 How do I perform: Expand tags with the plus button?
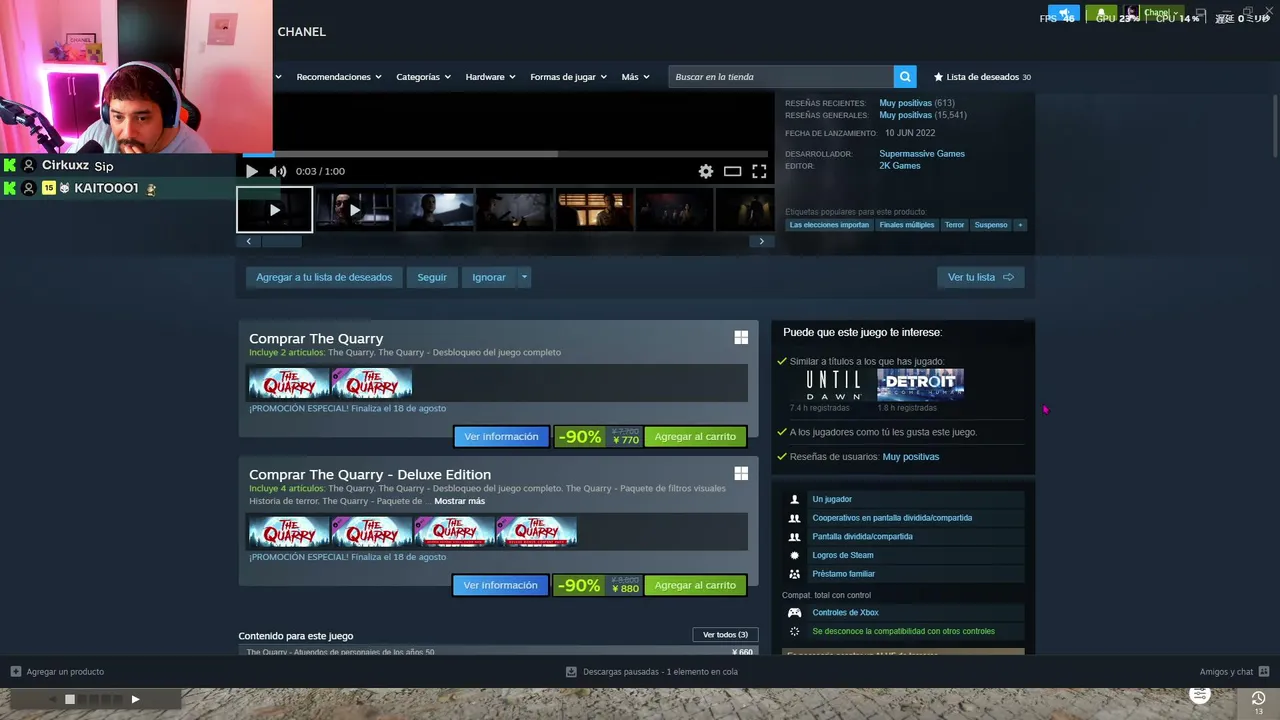pyautogui.click(x=1020, y=225)
